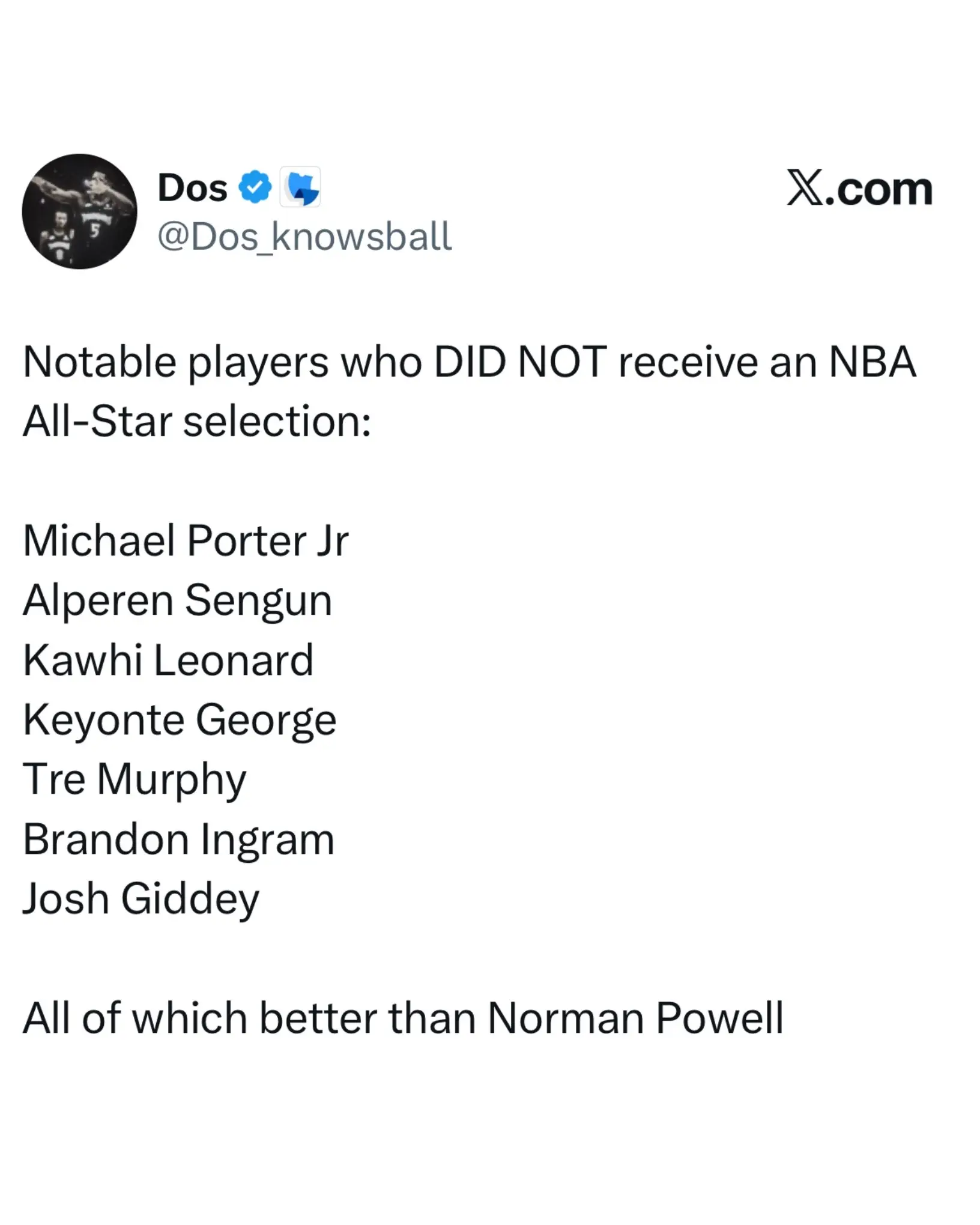Image resolution: width=980 pixels, height=1225 pixels.
Task: Click the X logo in X.com
Action: tap(805, 189)
